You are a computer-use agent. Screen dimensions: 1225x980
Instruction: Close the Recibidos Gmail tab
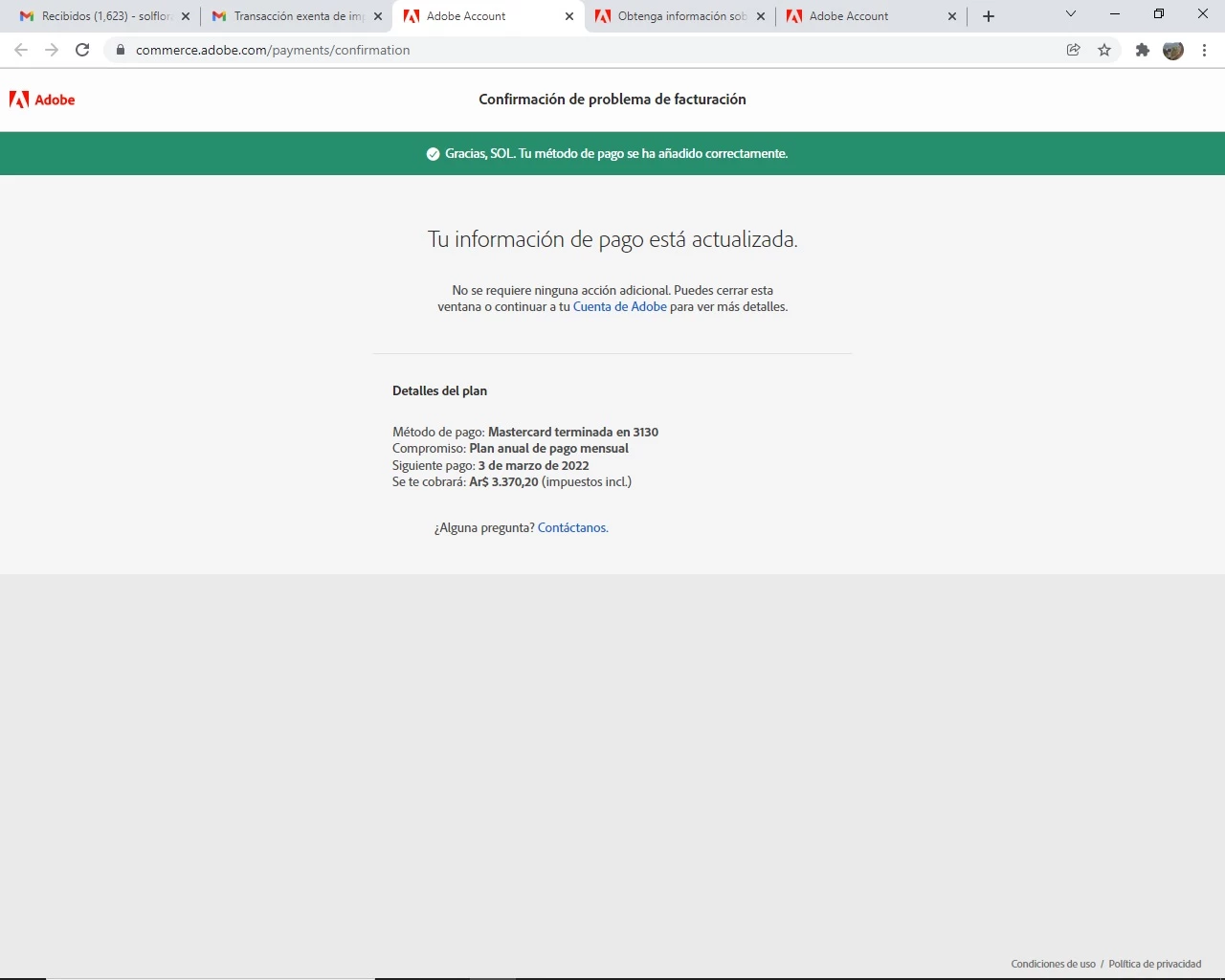pyautogui.click(x=186, y=16)
